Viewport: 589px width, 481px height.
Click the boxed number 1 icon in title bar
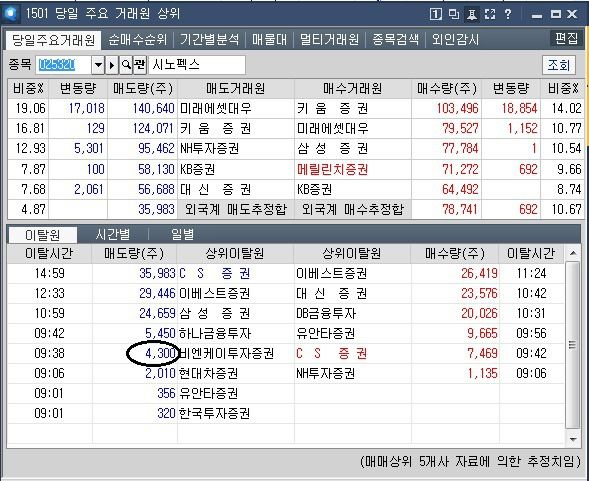435,15
